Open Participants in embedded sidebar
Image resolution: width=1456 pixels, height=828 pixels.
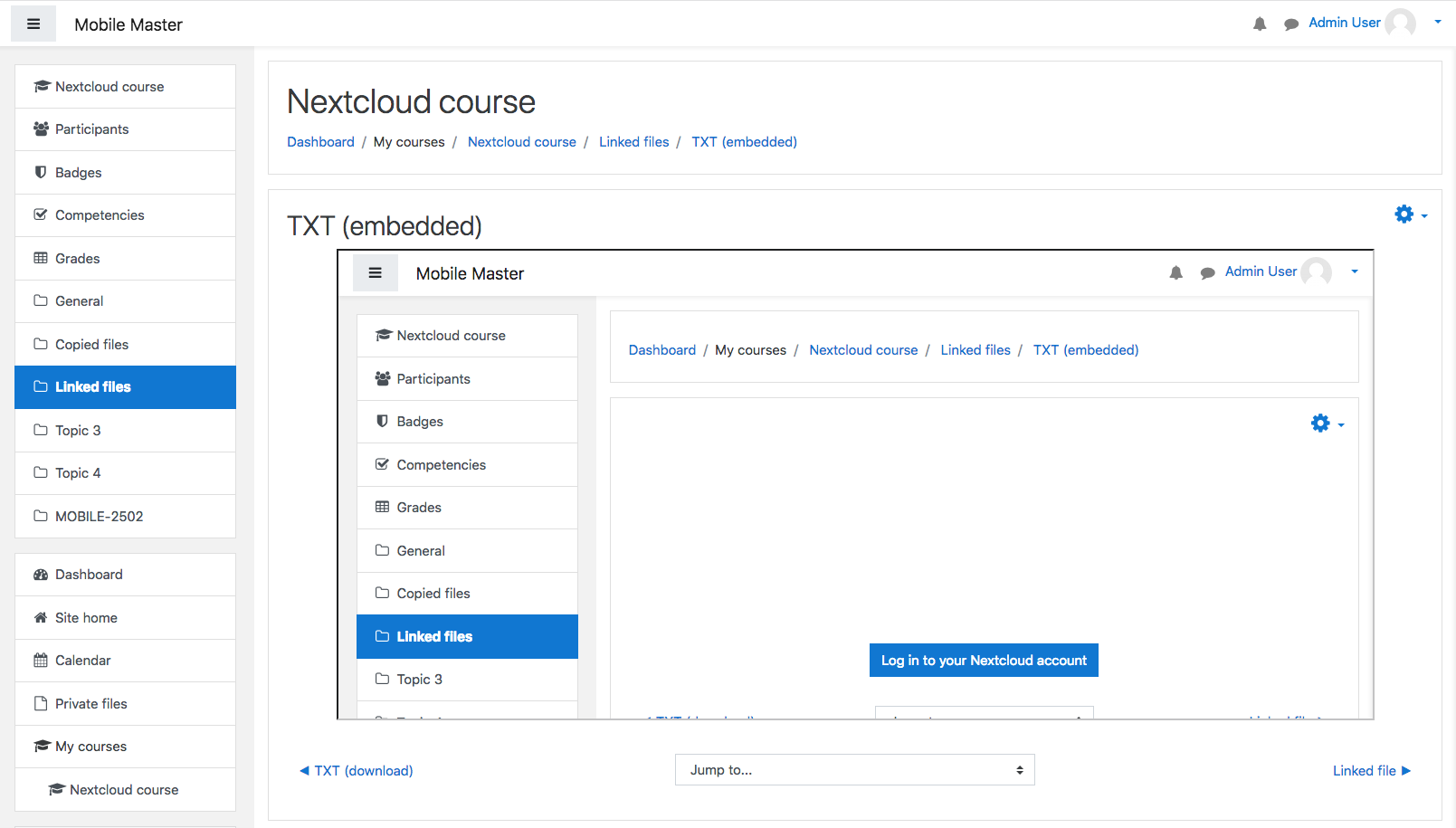click(467, 379)
